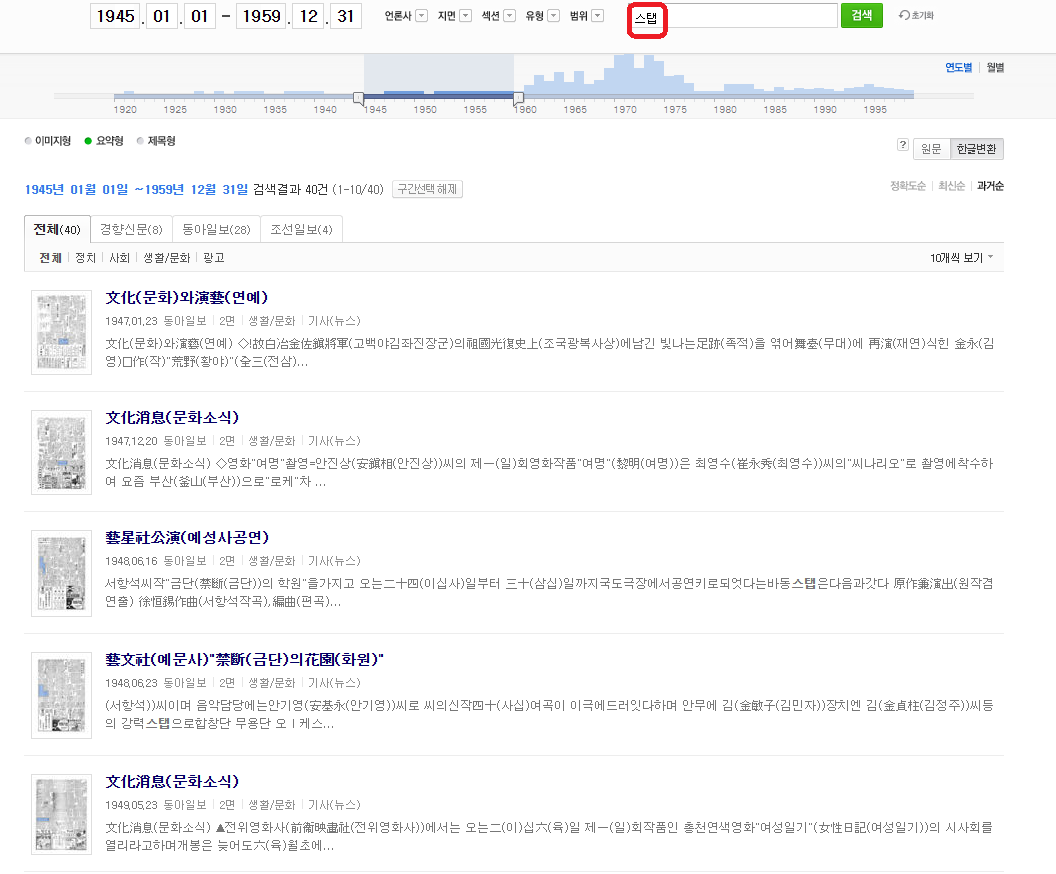Click thumbnail of 1947.12.20 article
This screenshot has height=874, width=1056.
(61, 452)
